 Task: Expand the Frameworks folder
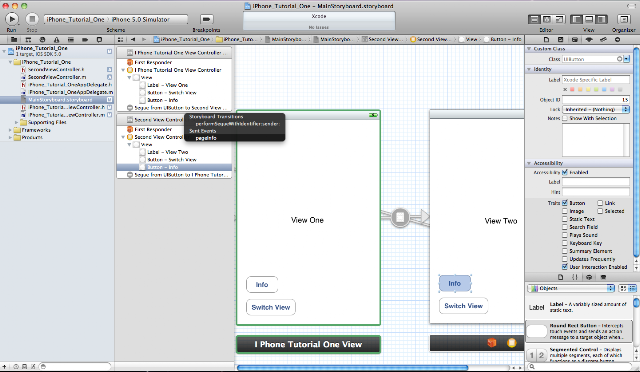coord(10,130)
